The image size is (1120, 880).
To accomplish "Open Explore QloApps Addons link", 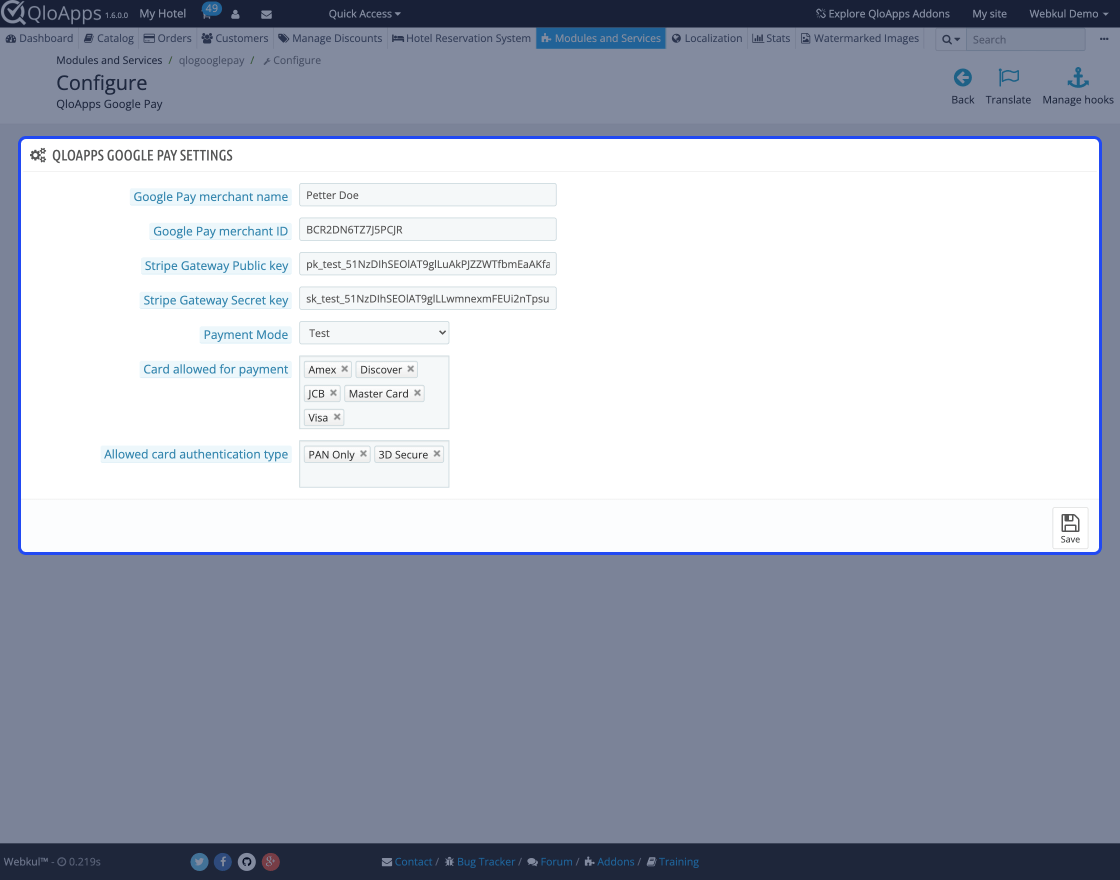I will pyautogui.click(x=883, y=14).
